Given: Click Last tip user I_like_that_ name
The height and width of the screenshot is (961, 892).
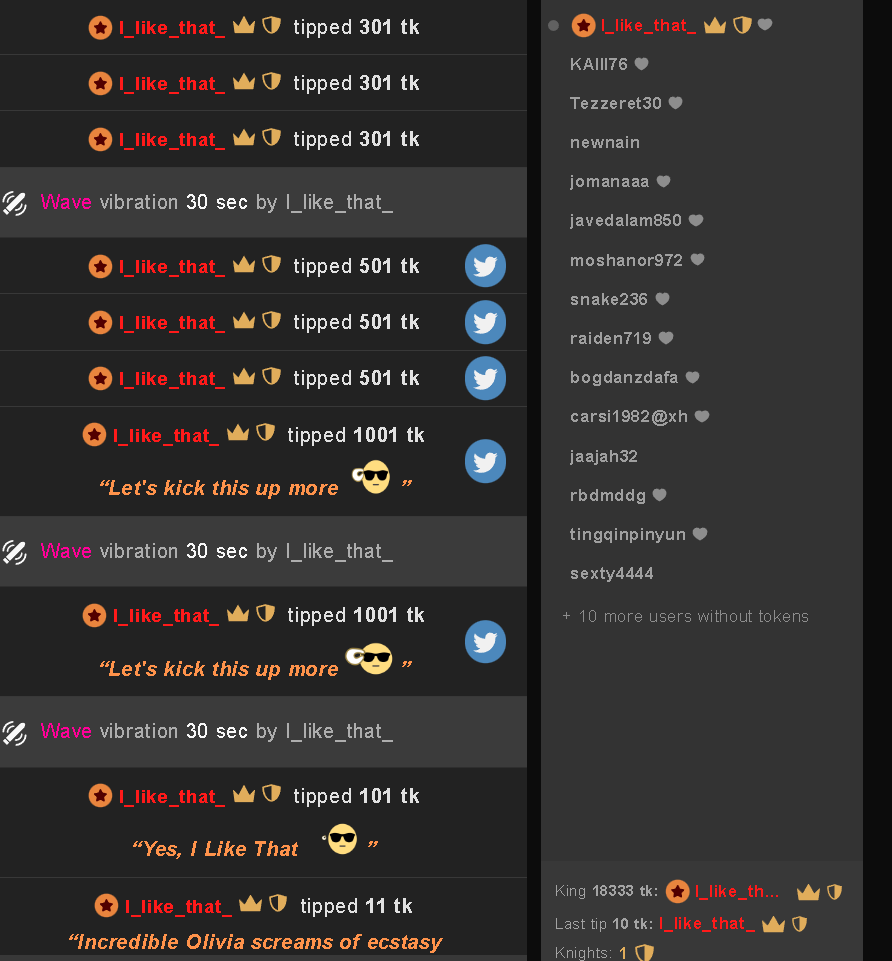Looking at the screenshot, I should coord(707,924).
